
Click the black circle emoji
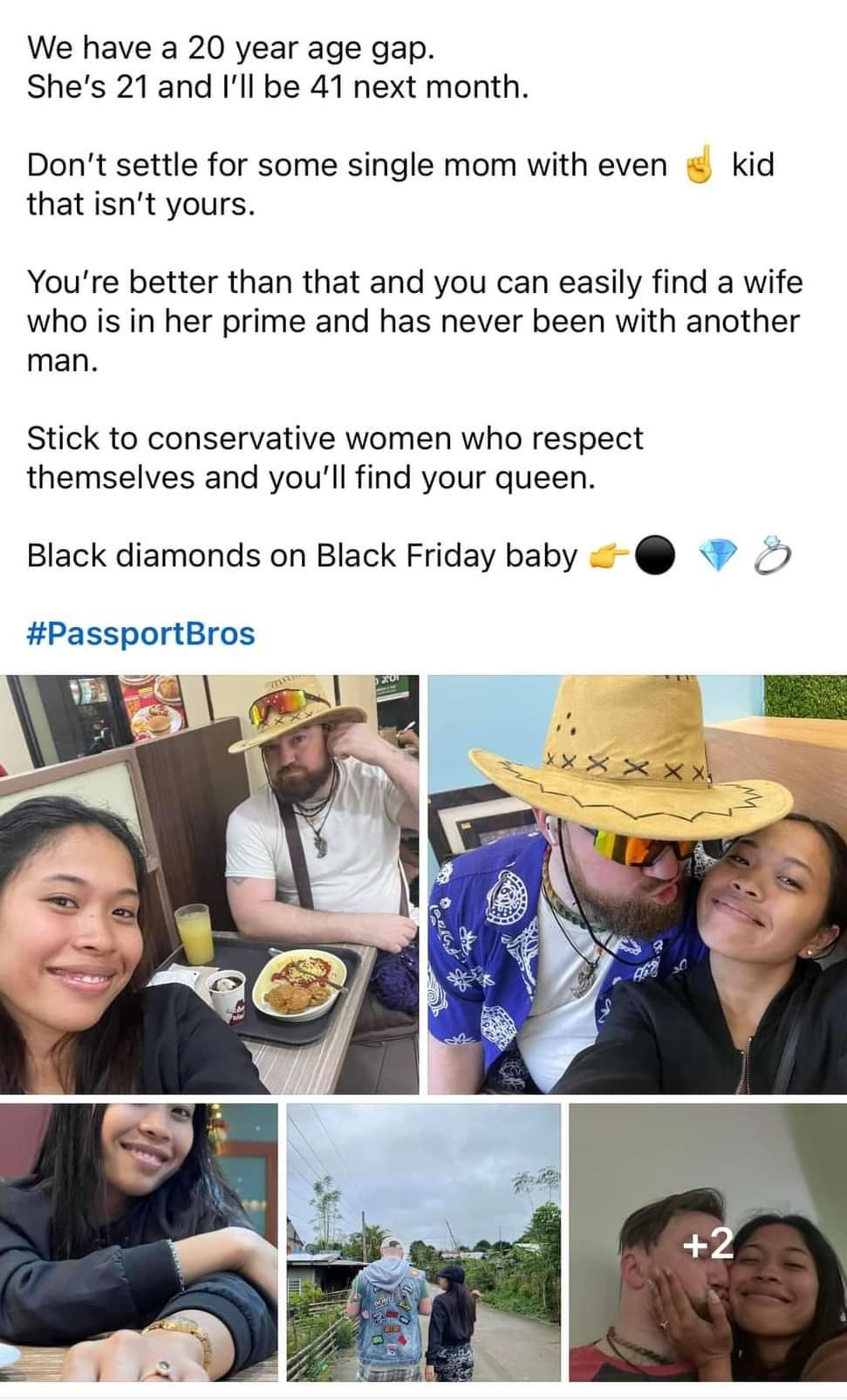point(655,557)
